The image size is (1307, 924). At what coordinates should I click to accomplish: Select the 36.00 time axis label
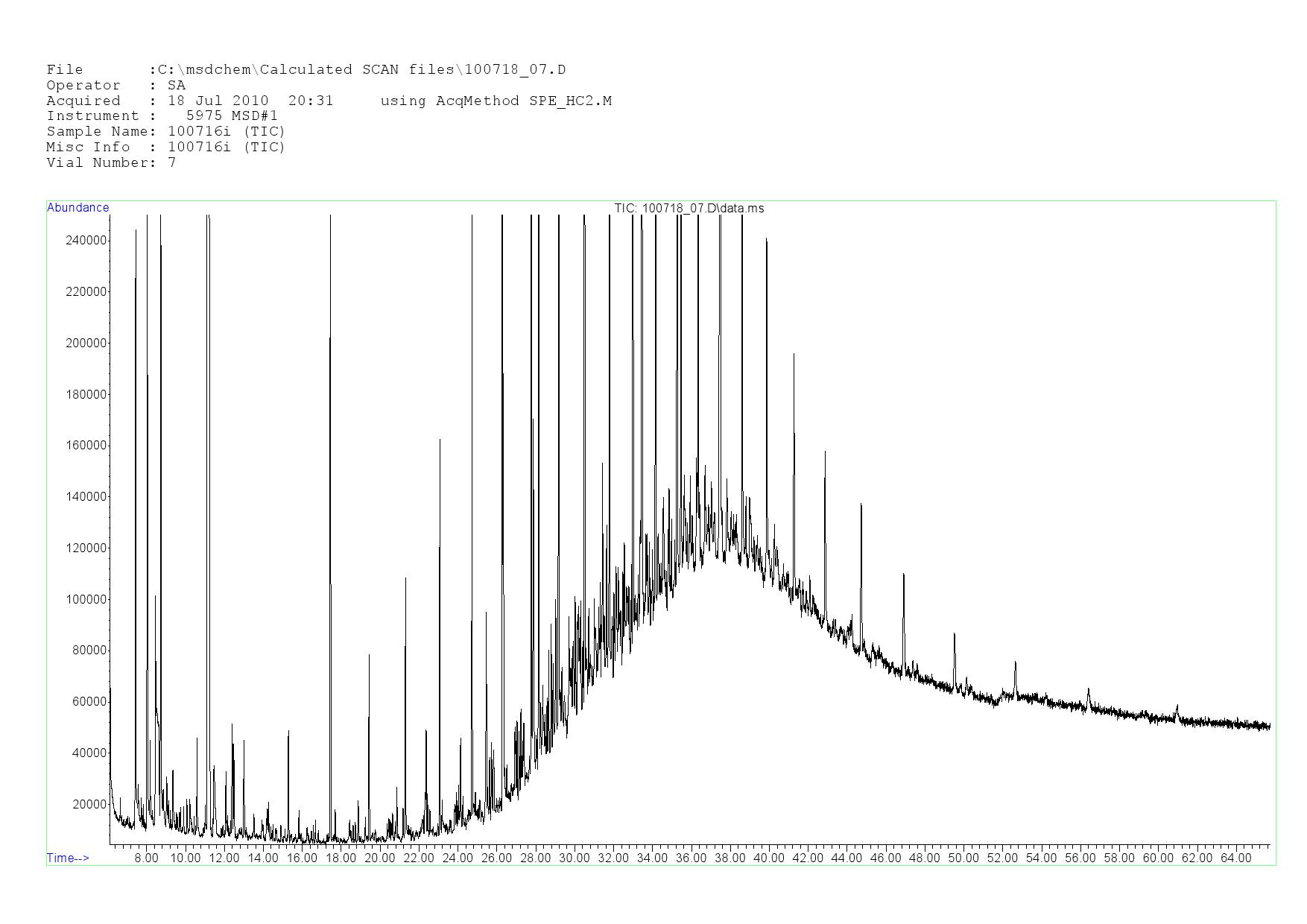click(691, 858)
